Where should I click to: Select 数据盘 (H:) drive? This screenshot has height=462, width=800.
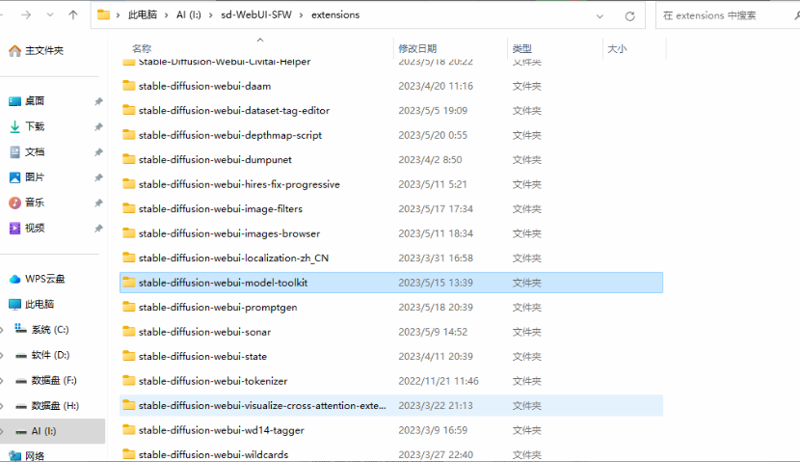click(47, 406)
